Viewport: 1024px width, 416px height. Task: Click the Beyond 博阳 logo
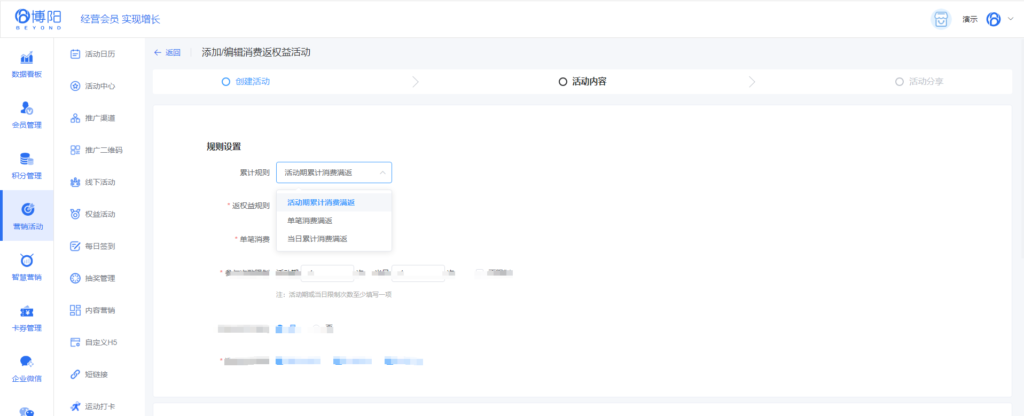[38, 19]
